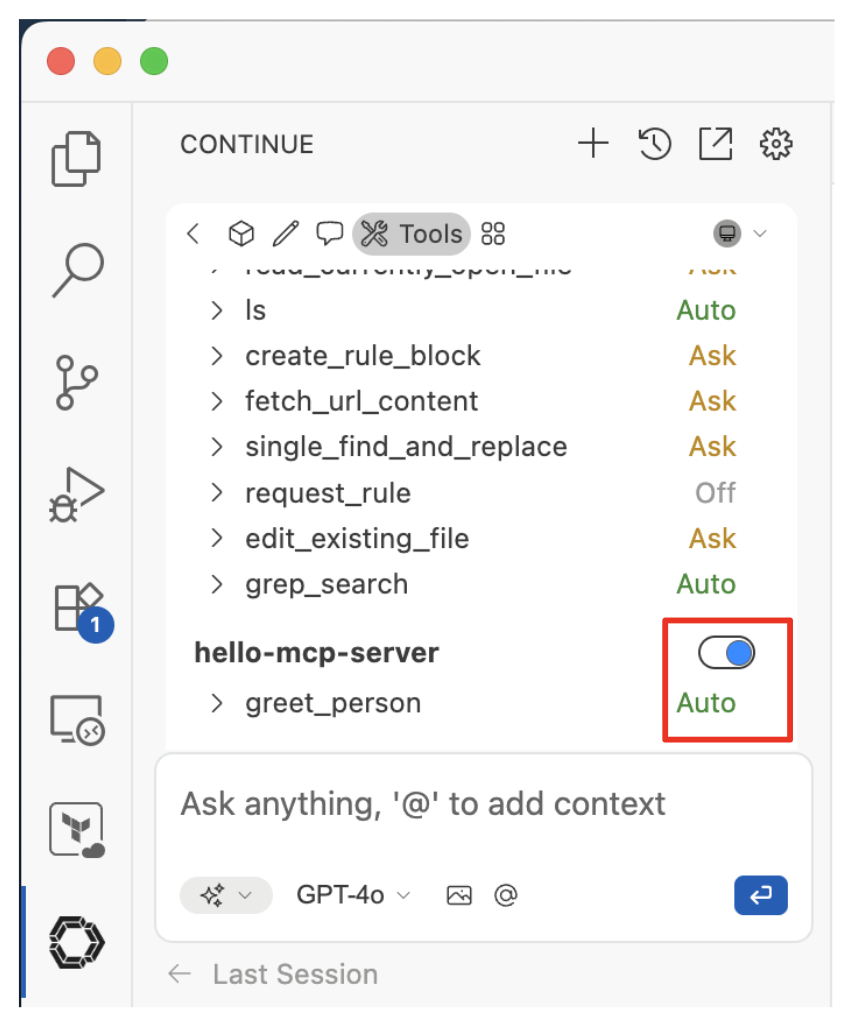
Task: Open the sparkle mode selector dropdown
Action: coord(226,894)
